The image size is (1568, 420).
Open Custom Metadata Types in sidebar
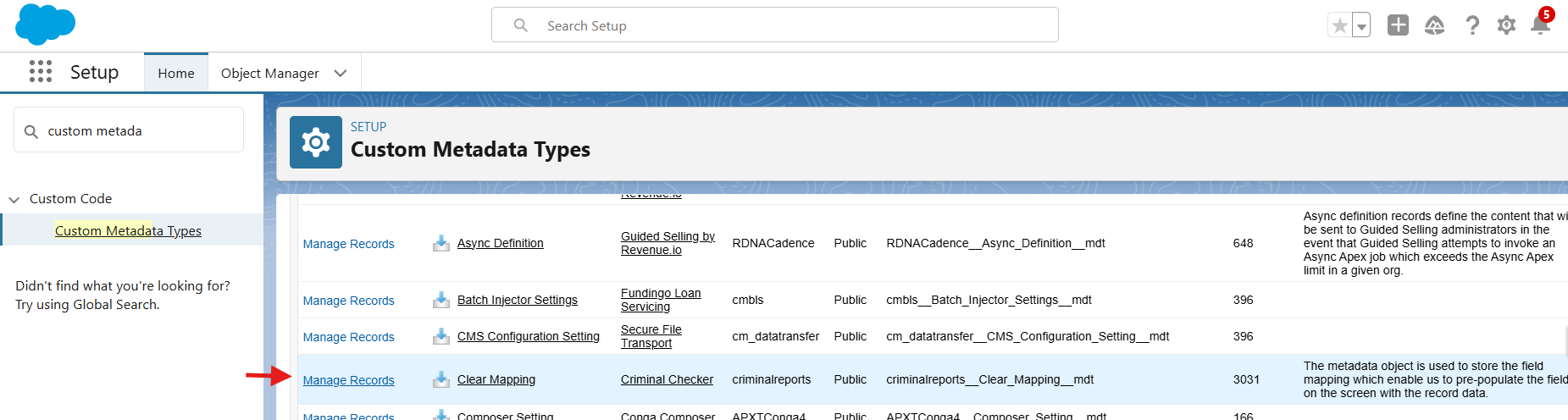click(x=128, y=230)
